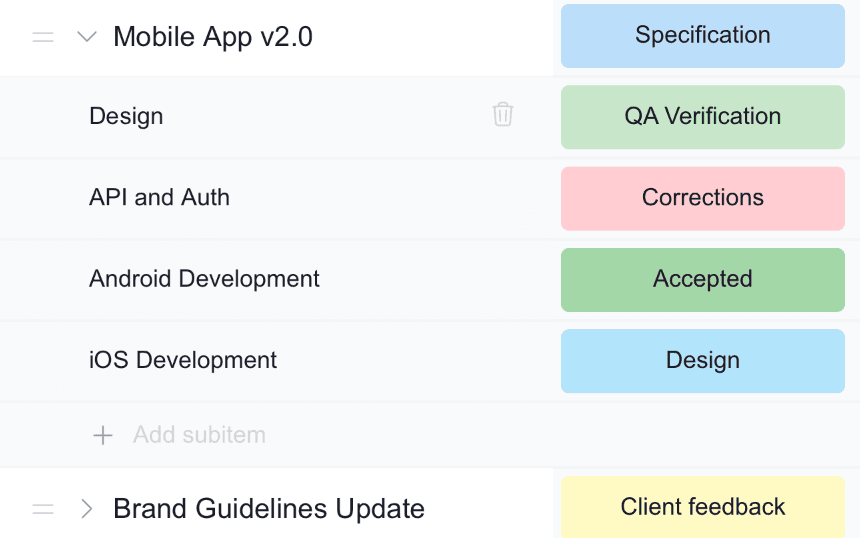Click the Add subitem text field
Screen dimensions: 860x538
[x=200, y=435]
